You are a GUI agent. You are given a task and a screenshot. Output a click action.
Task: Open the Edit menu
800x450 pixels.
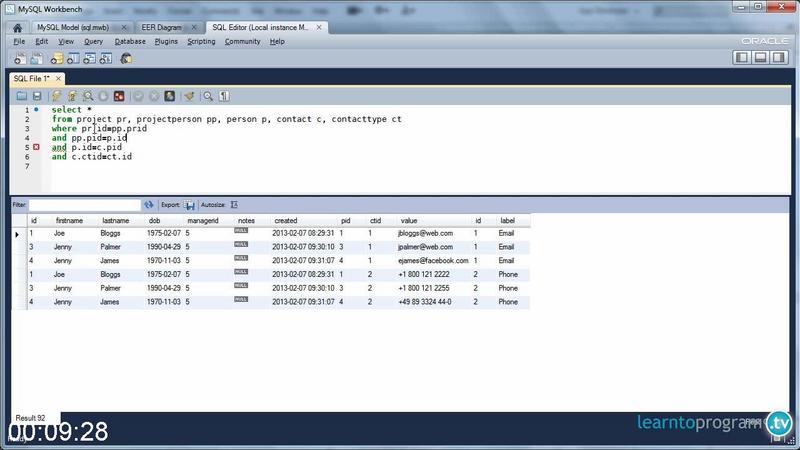tap(41, 41)
